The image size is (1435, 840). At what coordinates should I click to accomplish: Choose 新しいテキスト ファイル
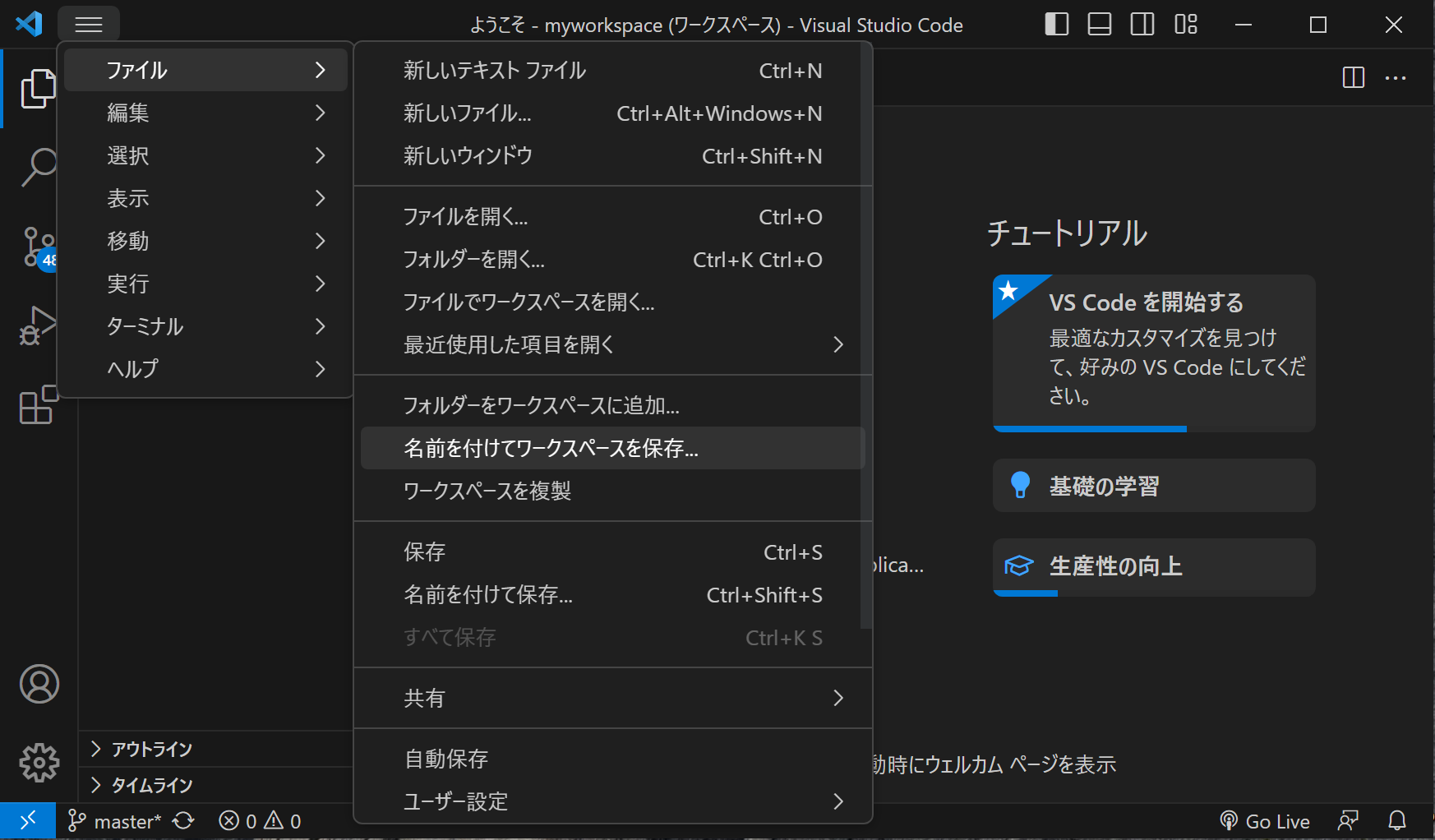[612, 70]
